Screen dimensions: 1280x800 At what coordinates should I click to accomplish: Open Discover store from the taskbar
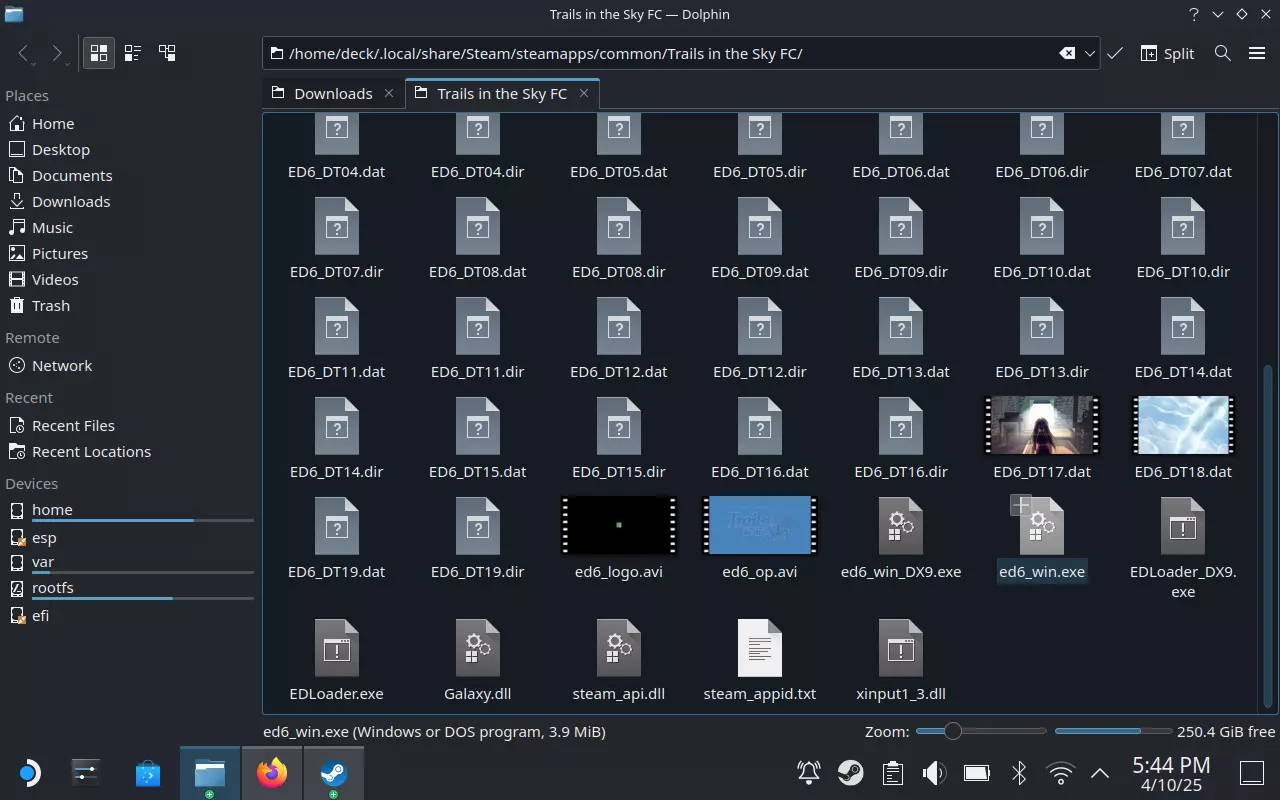click(x=148, y=773)
